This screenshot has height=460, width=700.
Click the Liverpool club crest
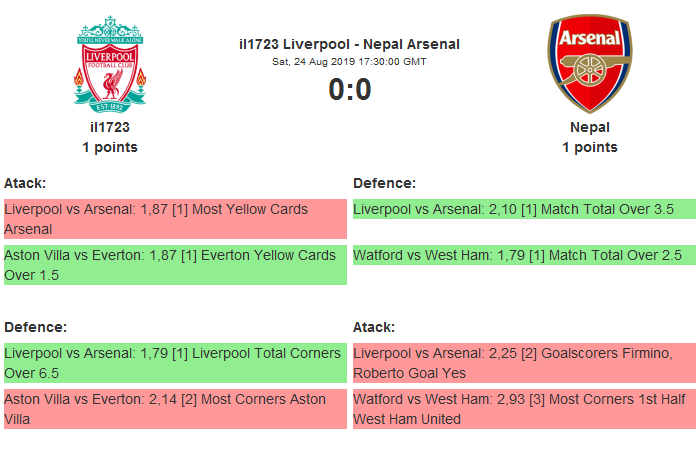point(110,64)
